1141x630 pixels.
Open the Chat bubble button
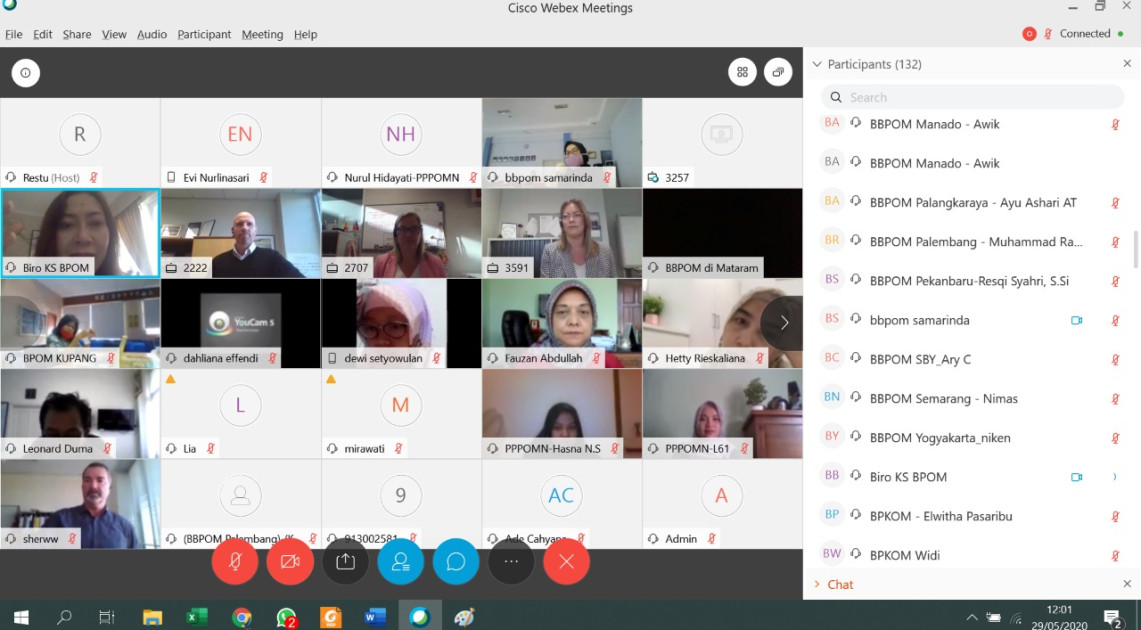point(456,562)
